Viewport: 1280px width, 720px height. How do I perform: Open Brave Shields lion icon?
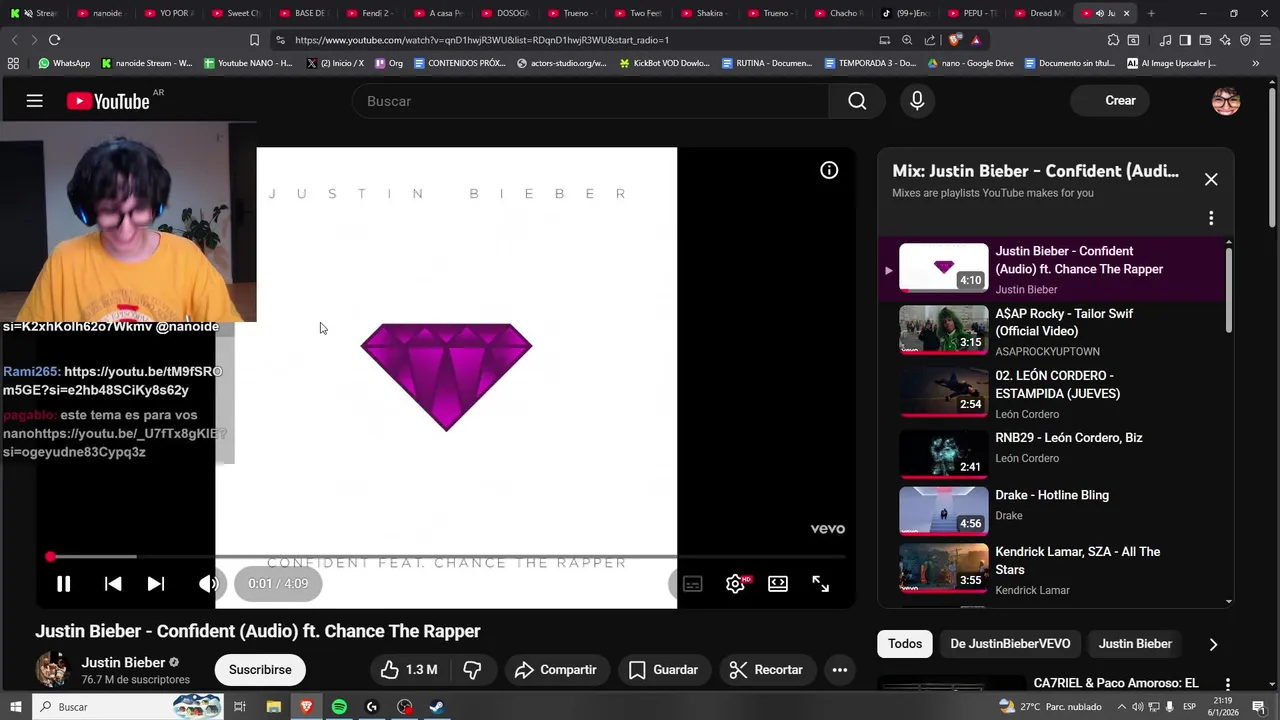955,40
